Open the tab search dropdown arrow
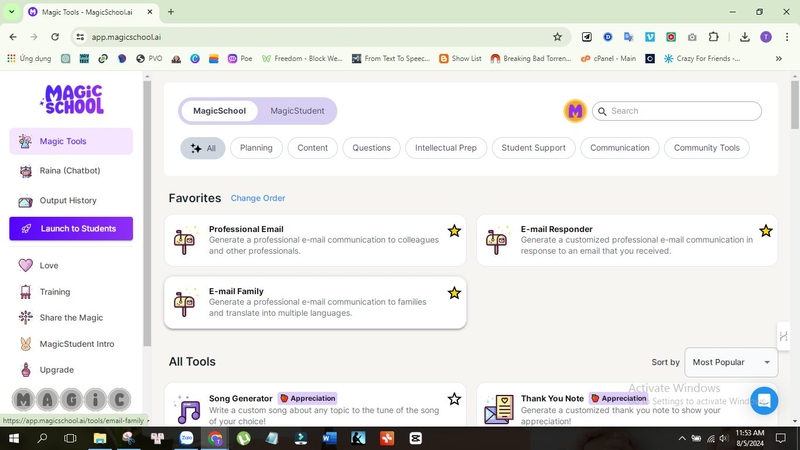This screenshot has height=450, width=800. [11, 11]
